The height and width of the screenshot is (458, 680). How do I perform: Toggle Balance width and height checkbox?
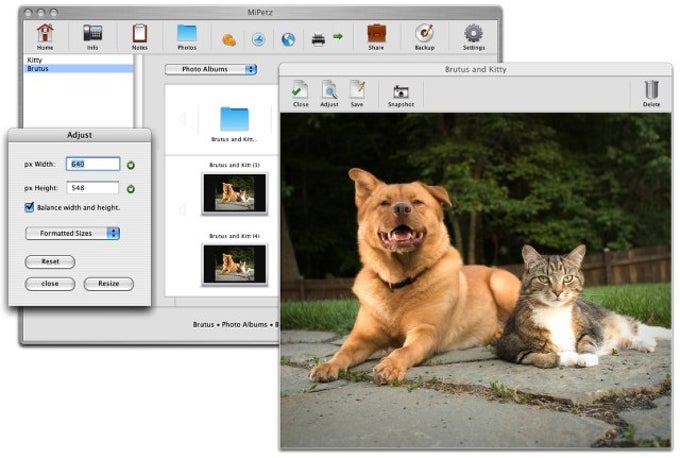pyautogui.click(x=29, y=207)
